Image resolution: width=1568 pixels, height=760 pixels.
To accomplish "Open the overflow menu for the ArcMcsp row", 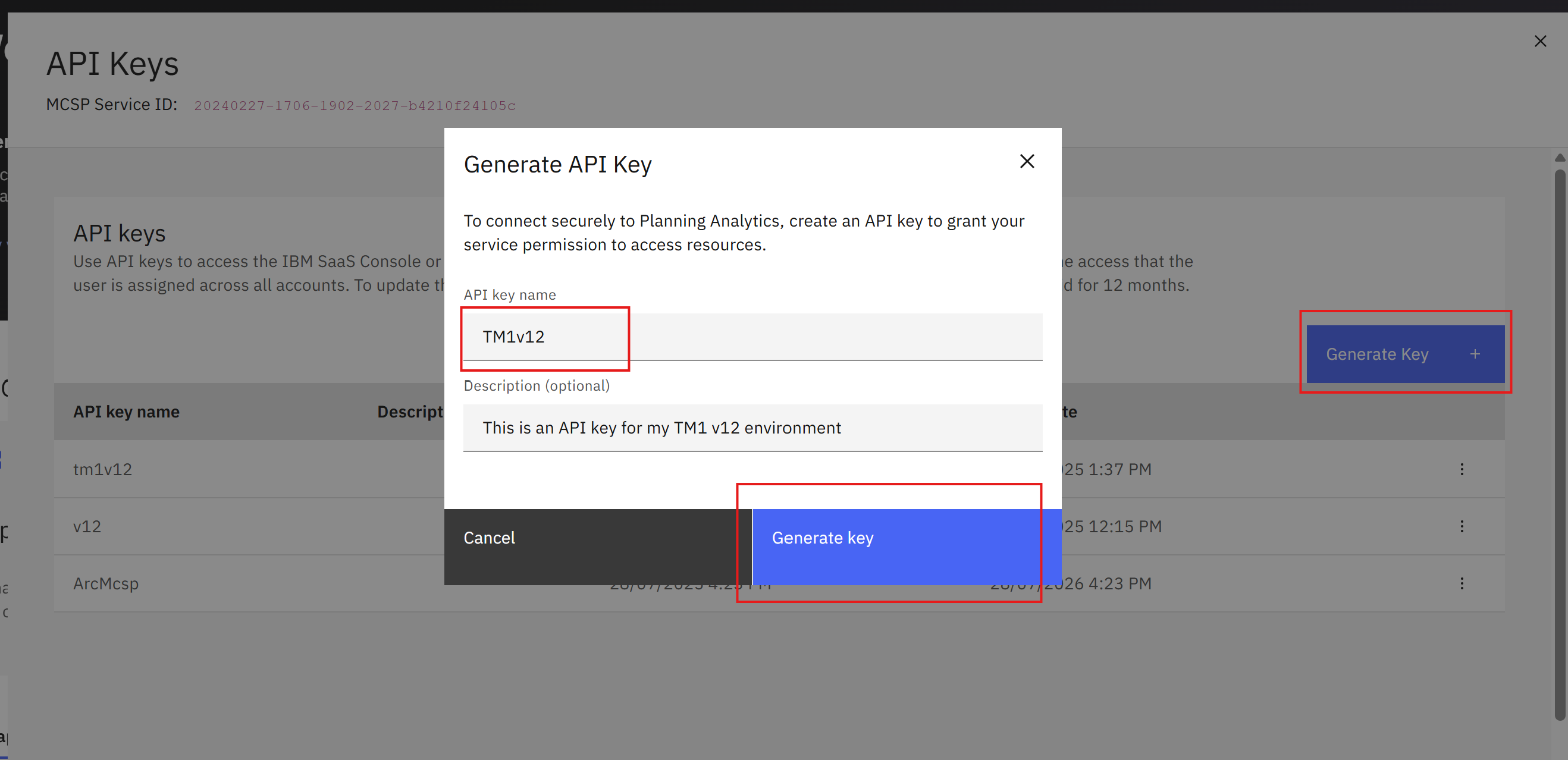I will (1462, 583).
